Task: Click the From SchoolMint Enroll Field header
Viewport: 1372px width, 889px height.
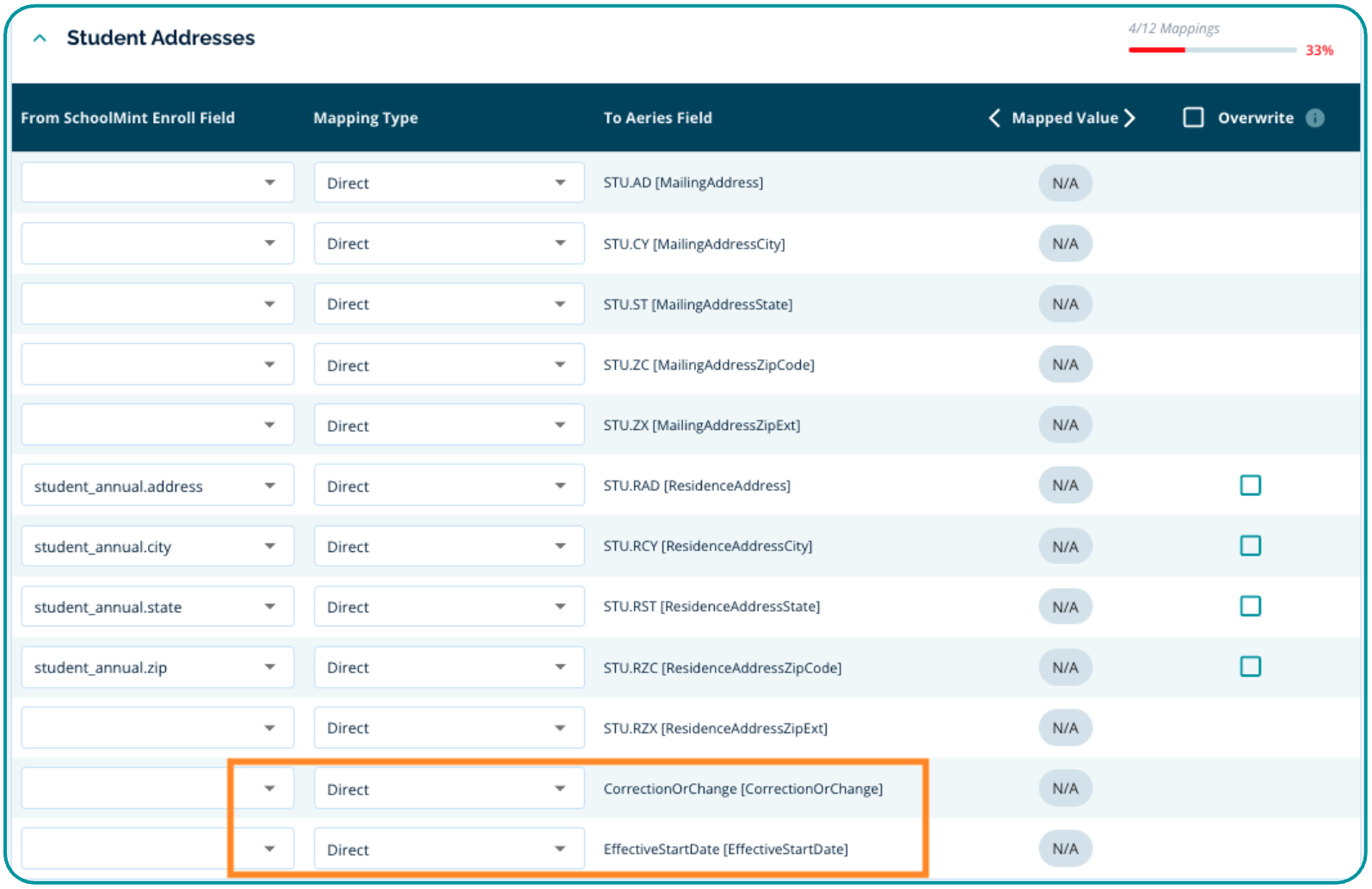Action: pyautogui.click(x=127, y=118)
